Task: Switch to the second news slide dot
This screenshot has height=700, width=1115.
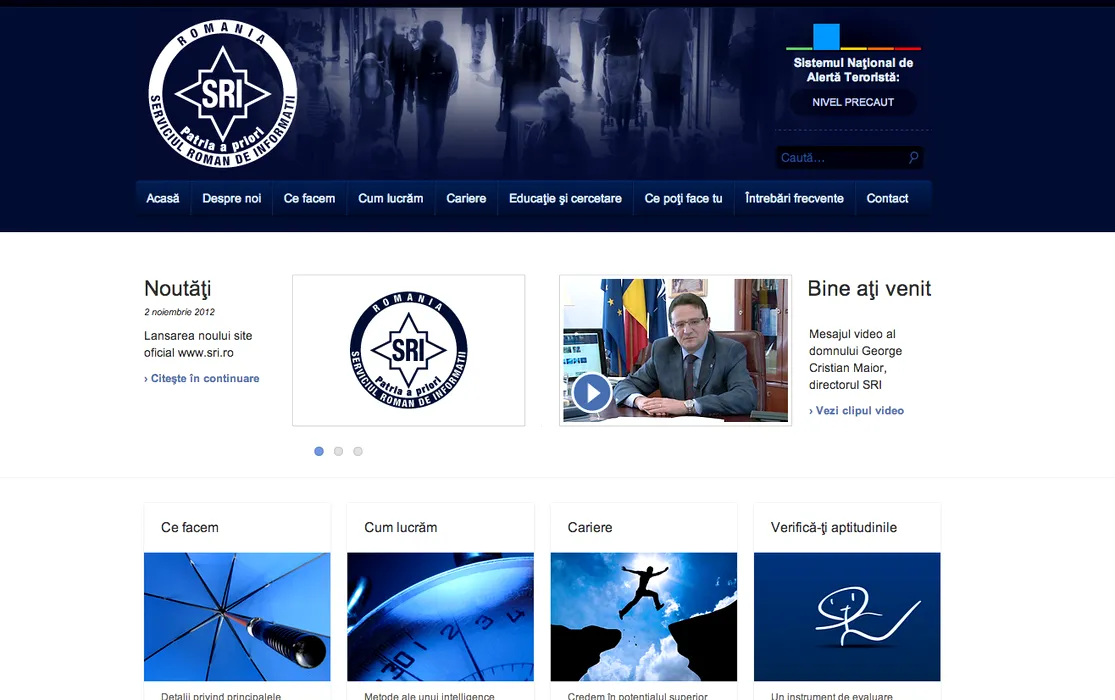Action: click(x=338, y=451)
